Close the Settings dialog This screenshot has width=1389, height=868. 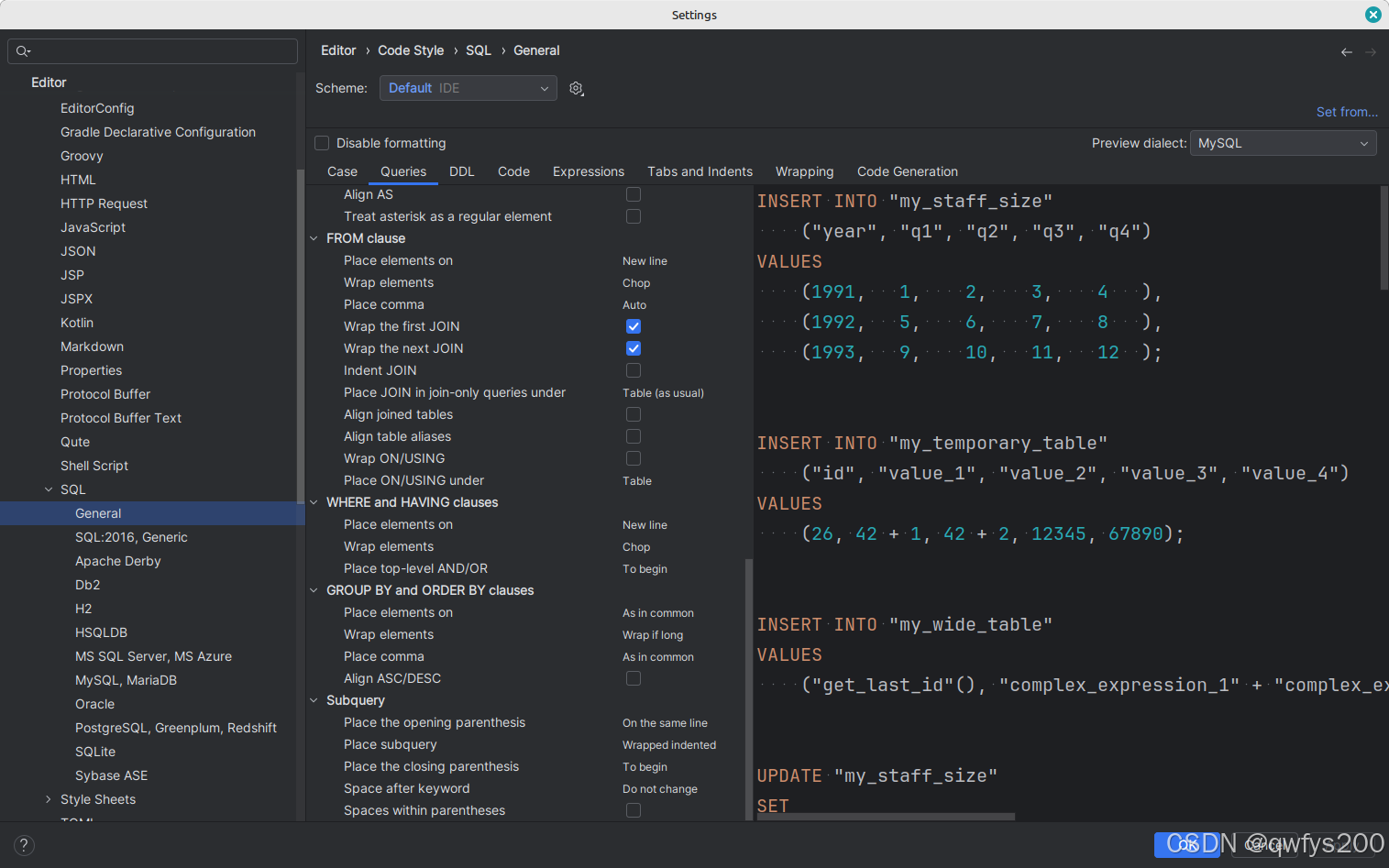point(1372,15)
